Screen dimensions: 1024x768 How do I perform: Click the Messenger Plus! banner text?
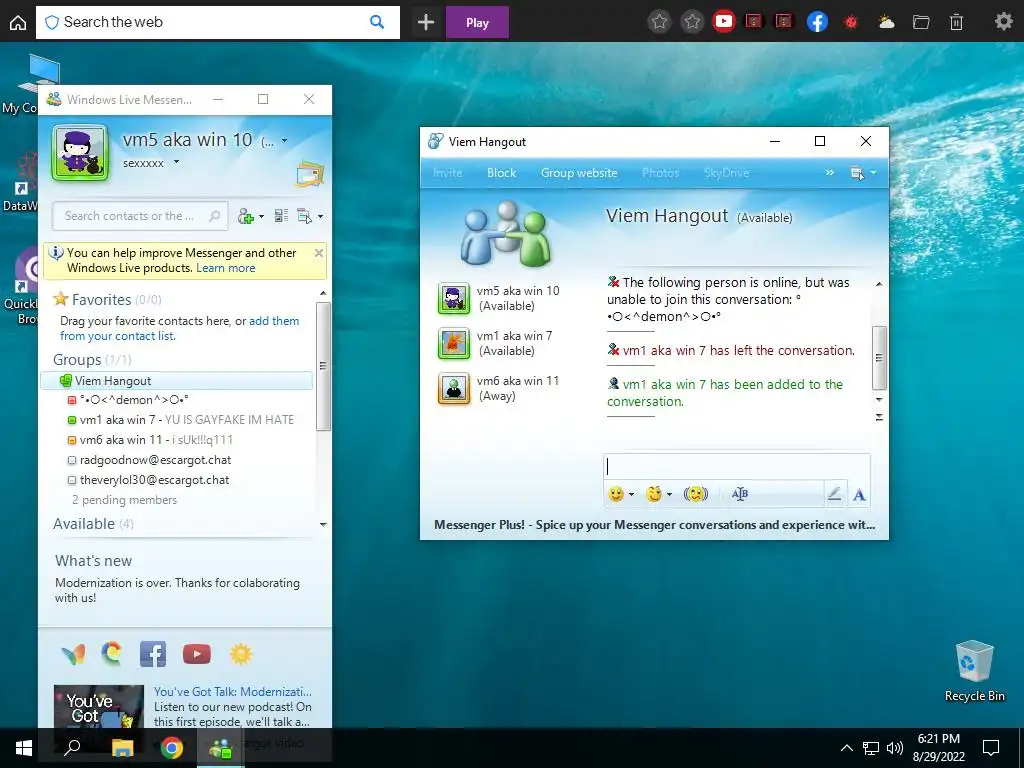(x=654, y=525)
